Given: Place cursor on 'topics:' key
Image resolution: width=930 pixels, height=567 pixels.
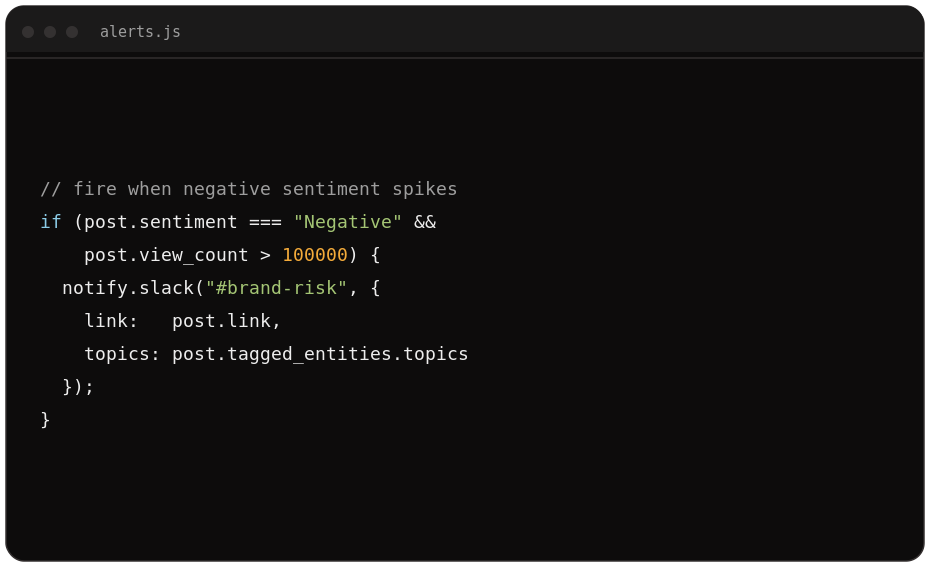Looking at the screenshot, I should click(x=122, y=354).
